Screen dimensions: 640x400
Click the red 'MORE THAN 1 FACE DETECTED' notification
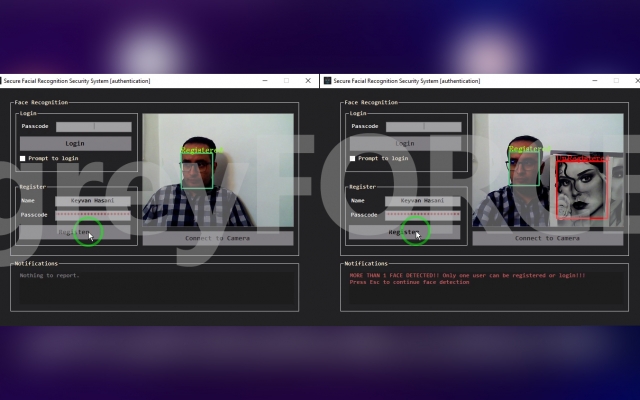[467, 279]
